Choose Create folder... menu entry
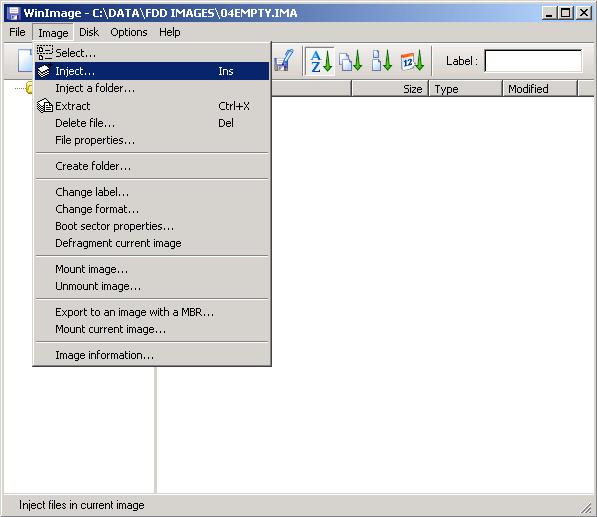 152,166
